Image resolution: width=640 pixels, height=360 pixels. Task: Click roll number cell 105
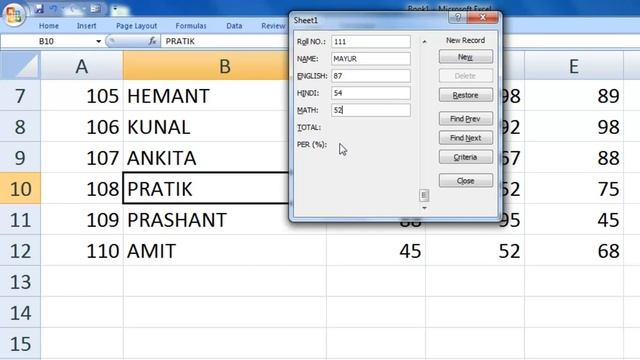[x=82, y=96]
